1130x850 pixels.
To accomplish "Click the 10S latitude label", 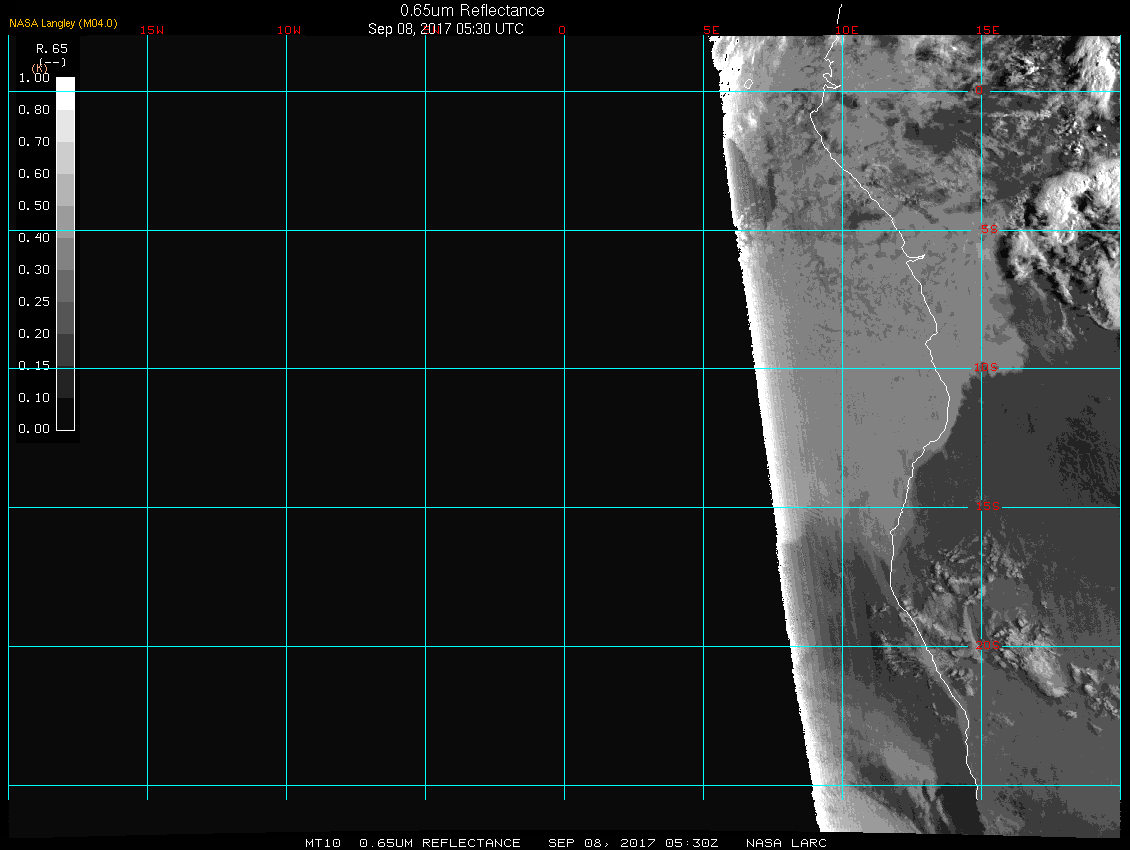I will pyautogui.click(x=986, y=368).
